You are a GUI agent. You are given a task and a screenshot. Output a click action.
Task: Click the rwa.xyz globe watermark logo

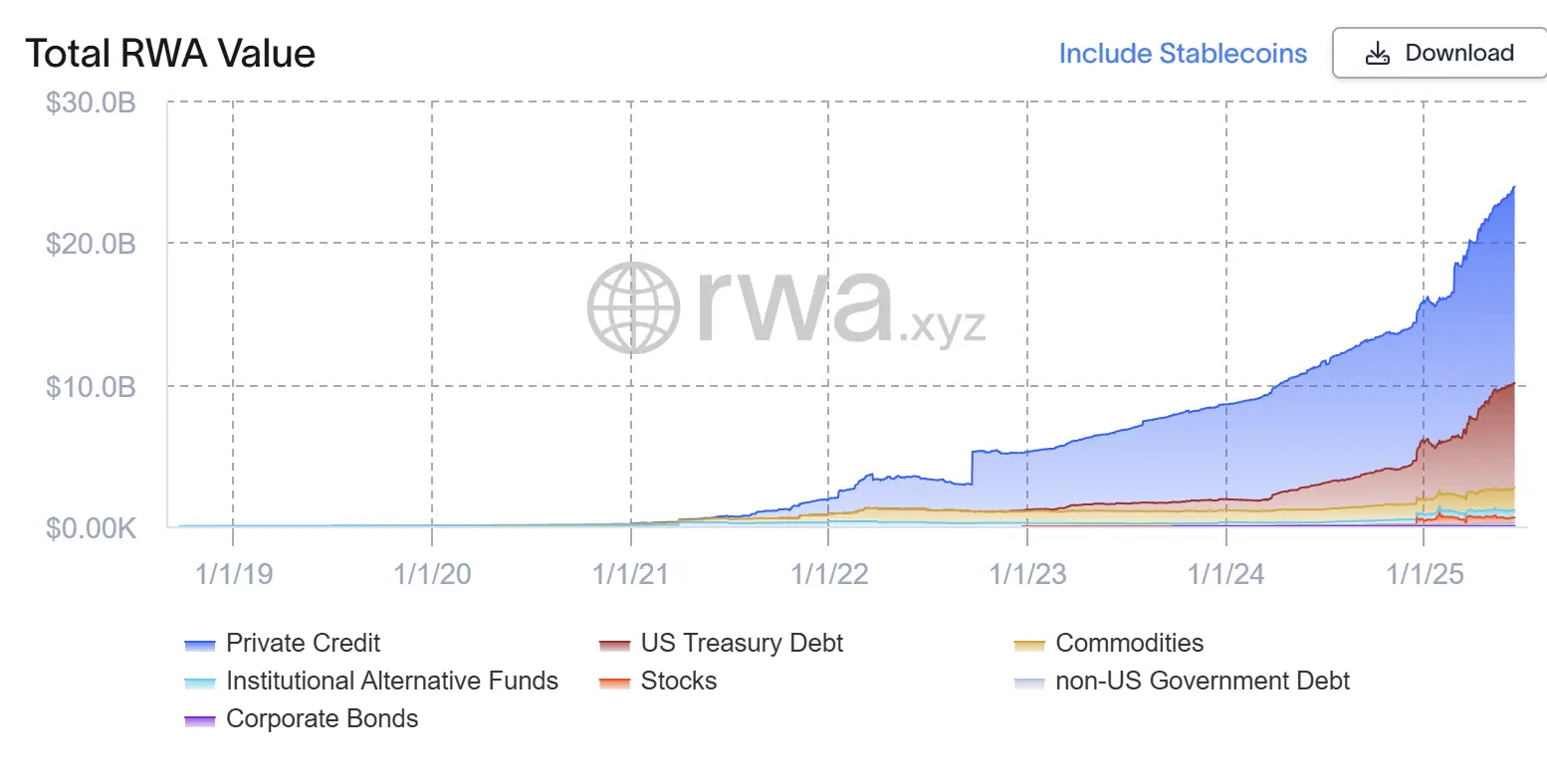pos(633,306)
